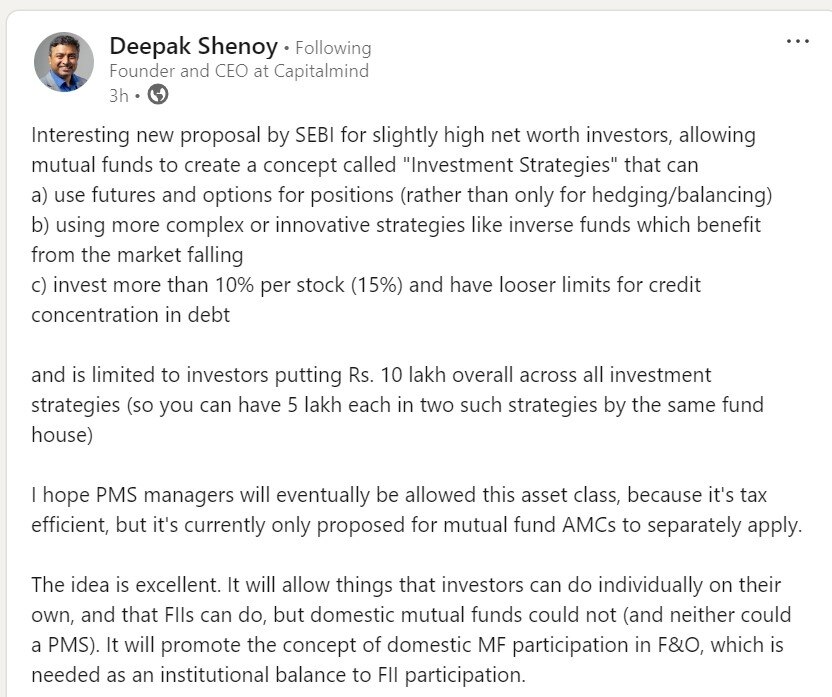
Task: Click the opening line mentioning SEBI proposal
Action: 393,135
